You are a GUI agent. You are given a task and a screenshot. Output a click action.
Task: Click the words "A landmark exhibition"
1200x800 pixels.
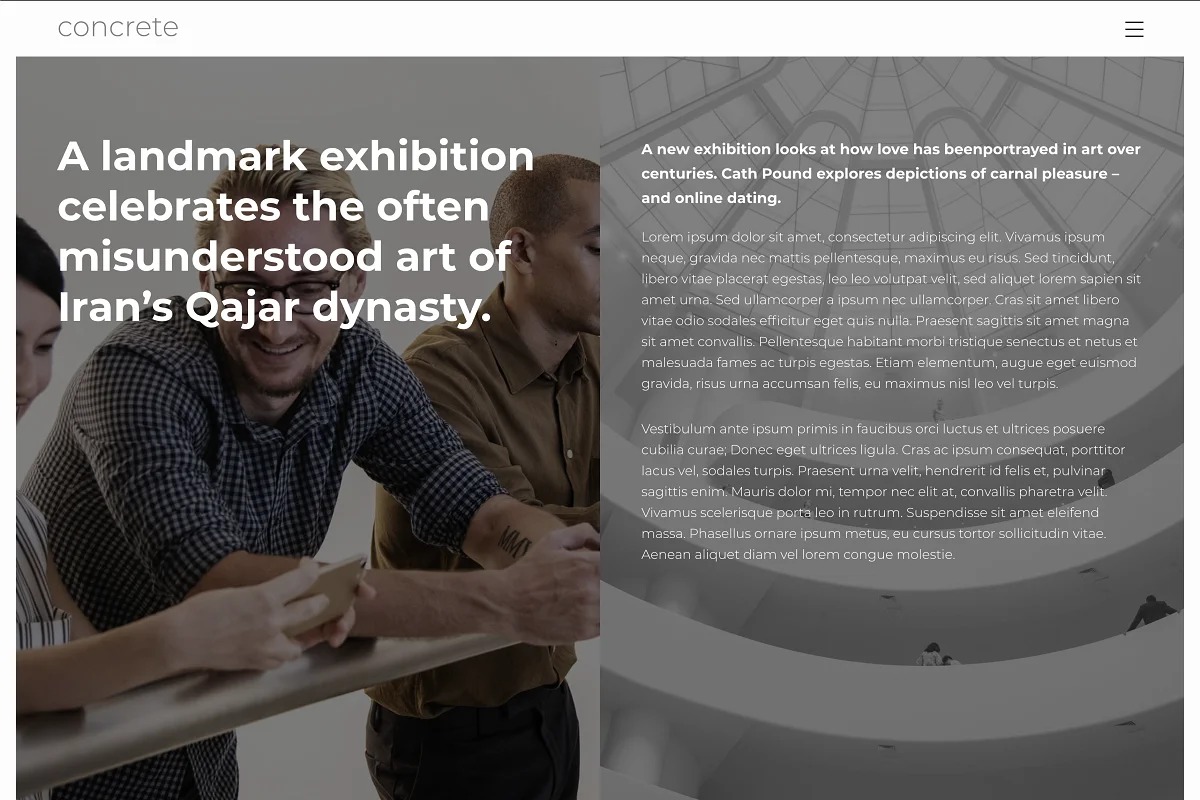pos(296,156)
